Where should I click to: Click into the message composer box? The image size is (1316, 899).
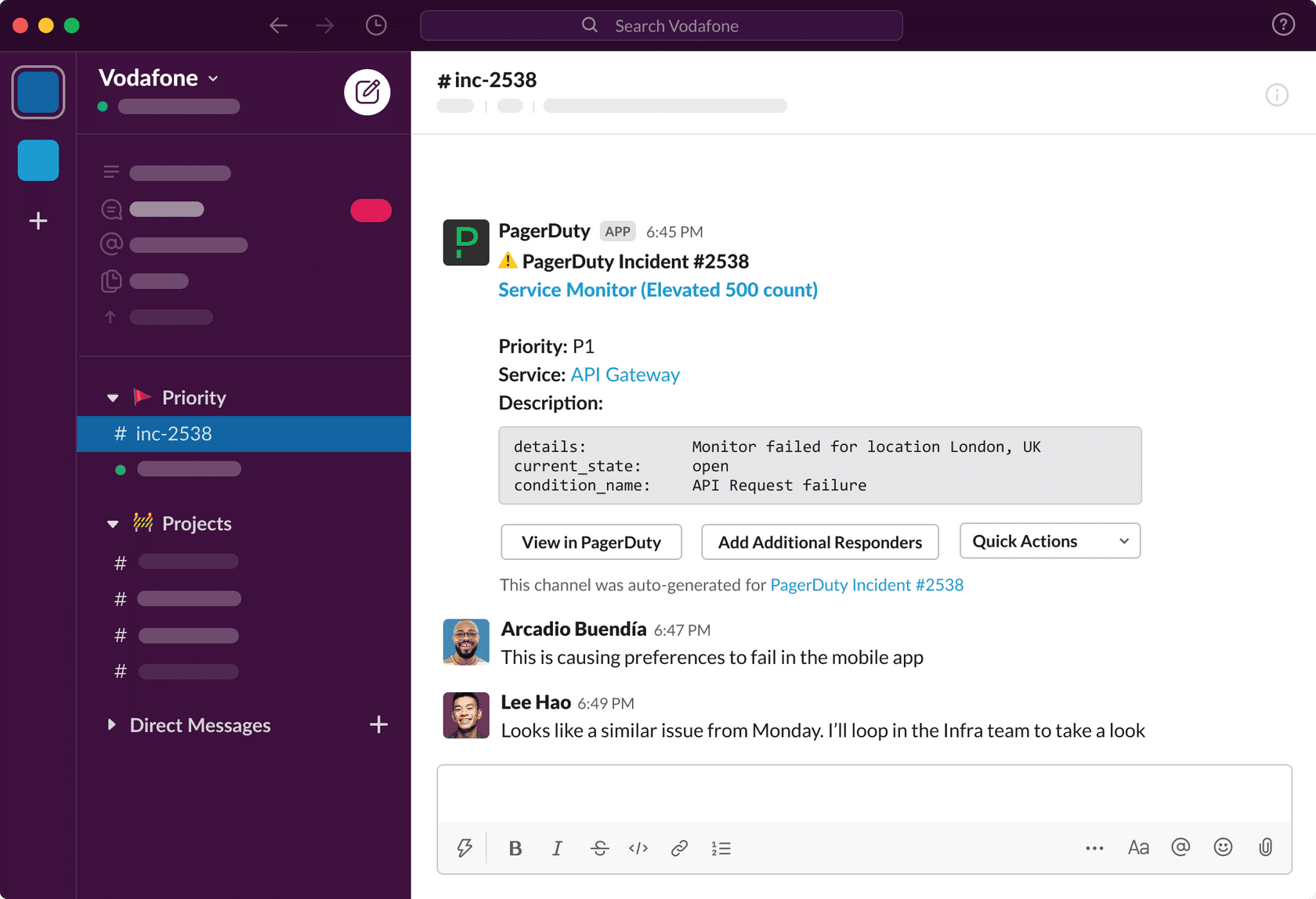[x=864, y=793]
